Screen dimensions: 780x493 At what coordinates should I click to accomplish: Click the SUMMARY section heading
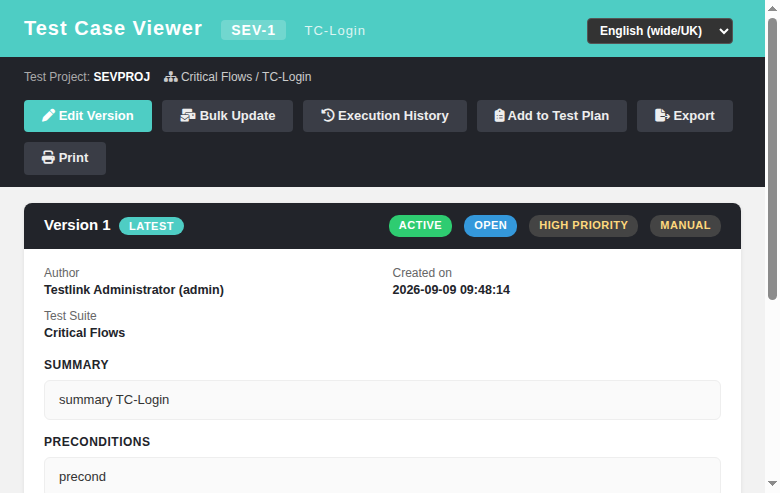pyautogui.click(x=76, y=365)
